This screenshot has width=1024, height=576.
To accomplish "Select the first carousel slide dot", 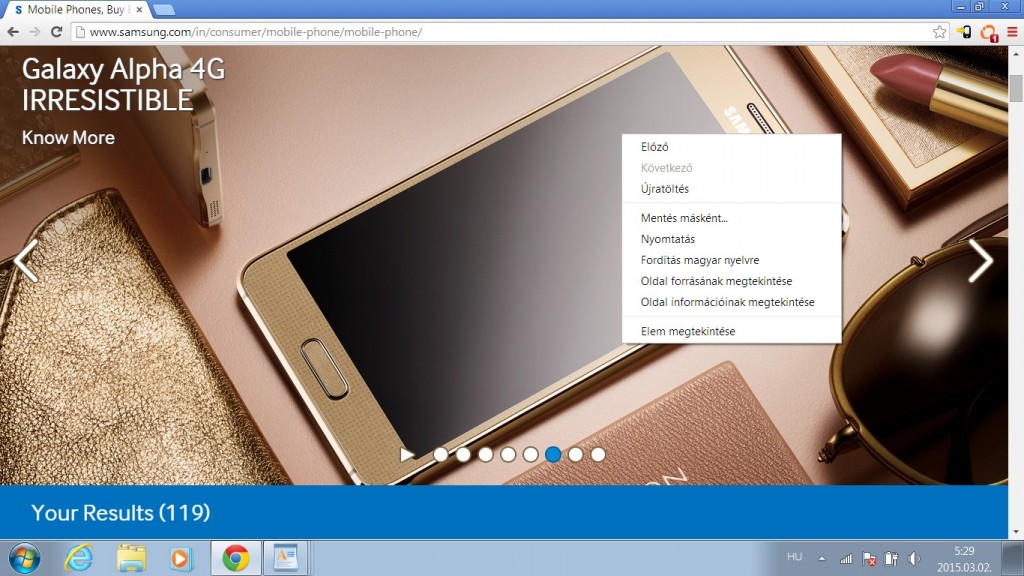I will 441,455.
